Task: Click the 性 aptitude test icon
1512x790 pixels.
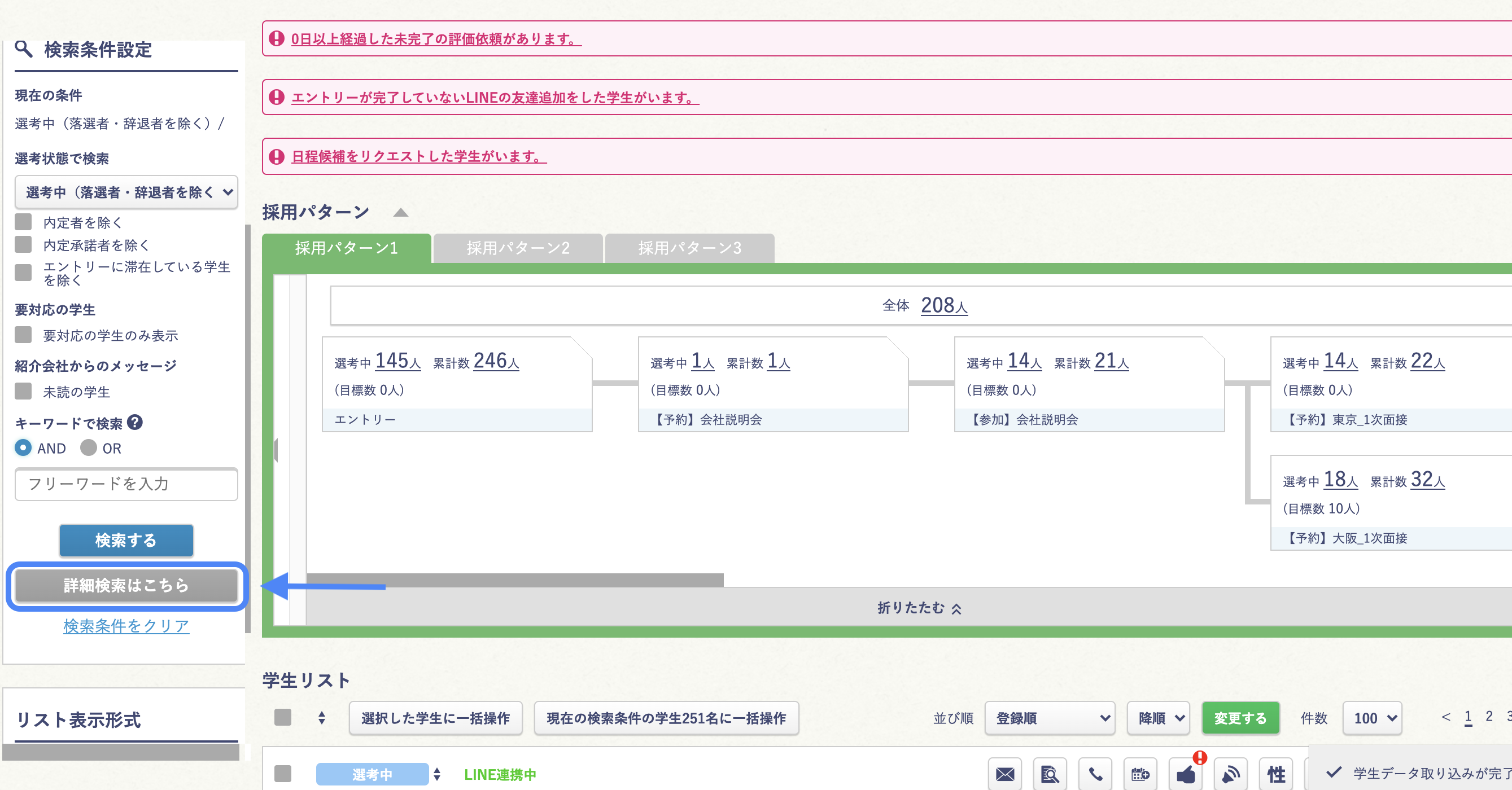Action: tap(1276, 774)
